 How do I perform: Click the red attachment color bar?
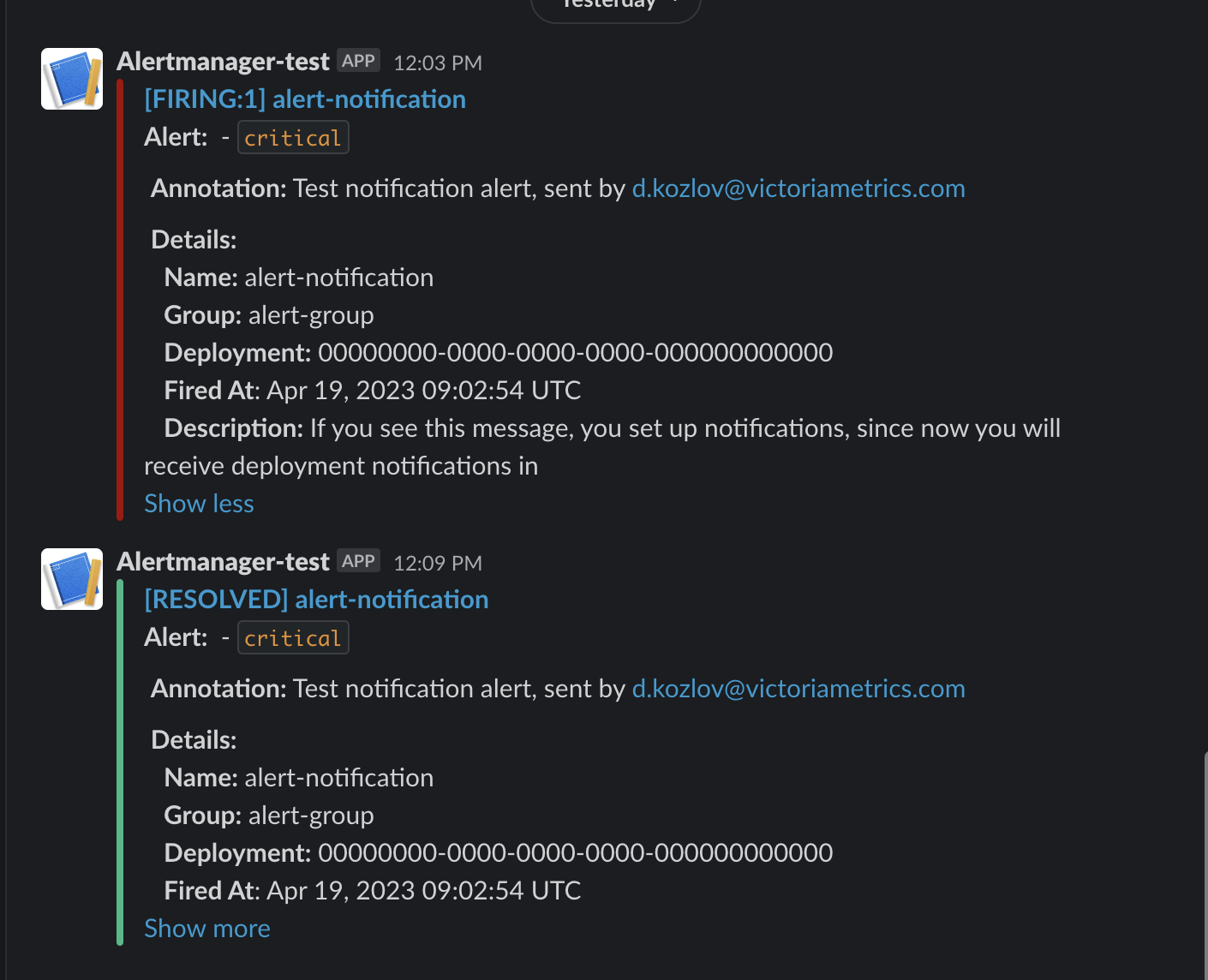click(x=120, y=300)
